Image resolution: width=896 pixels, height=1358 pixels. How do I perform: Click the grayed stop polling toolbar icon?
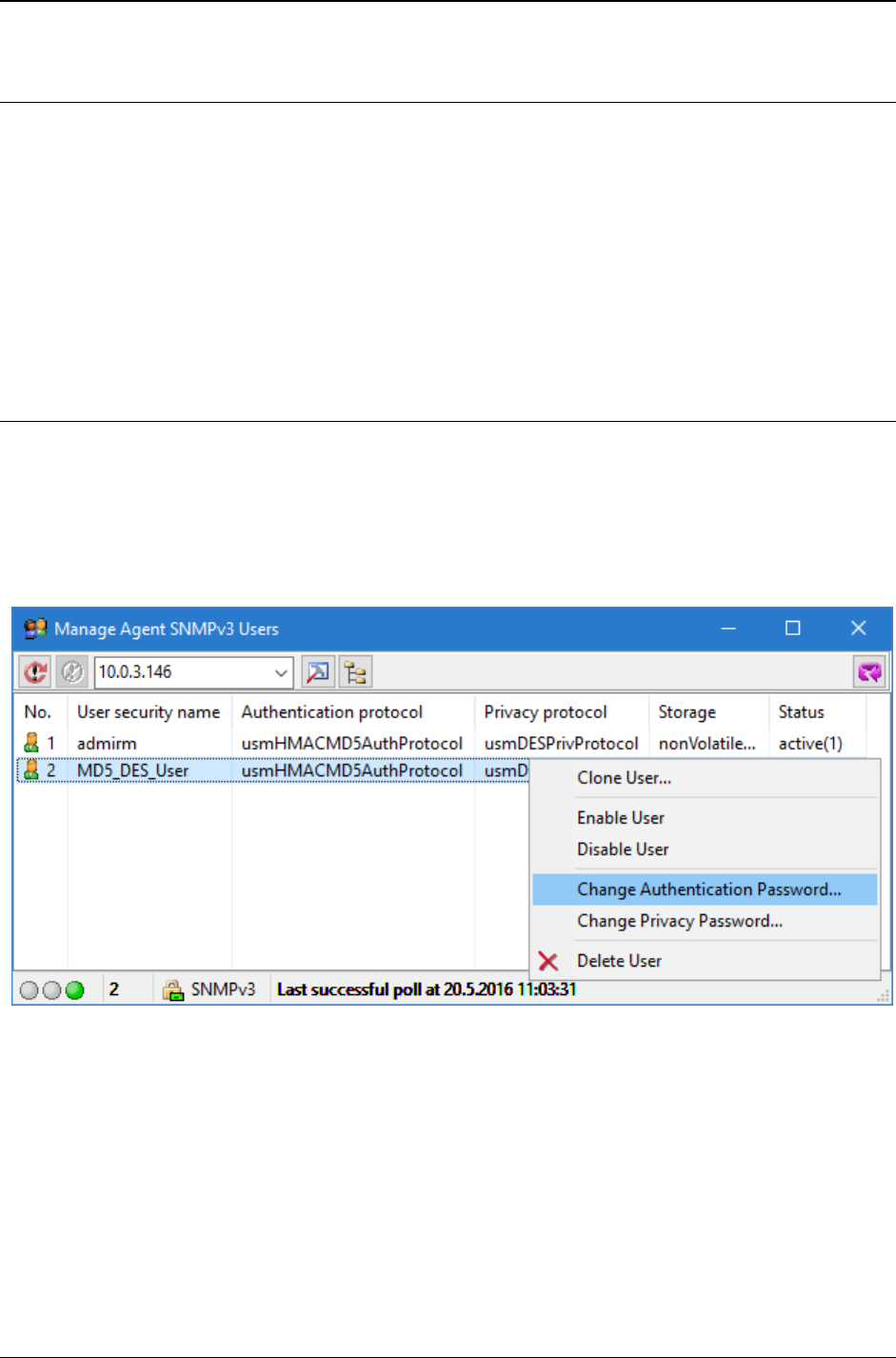[x=72, y=672]
